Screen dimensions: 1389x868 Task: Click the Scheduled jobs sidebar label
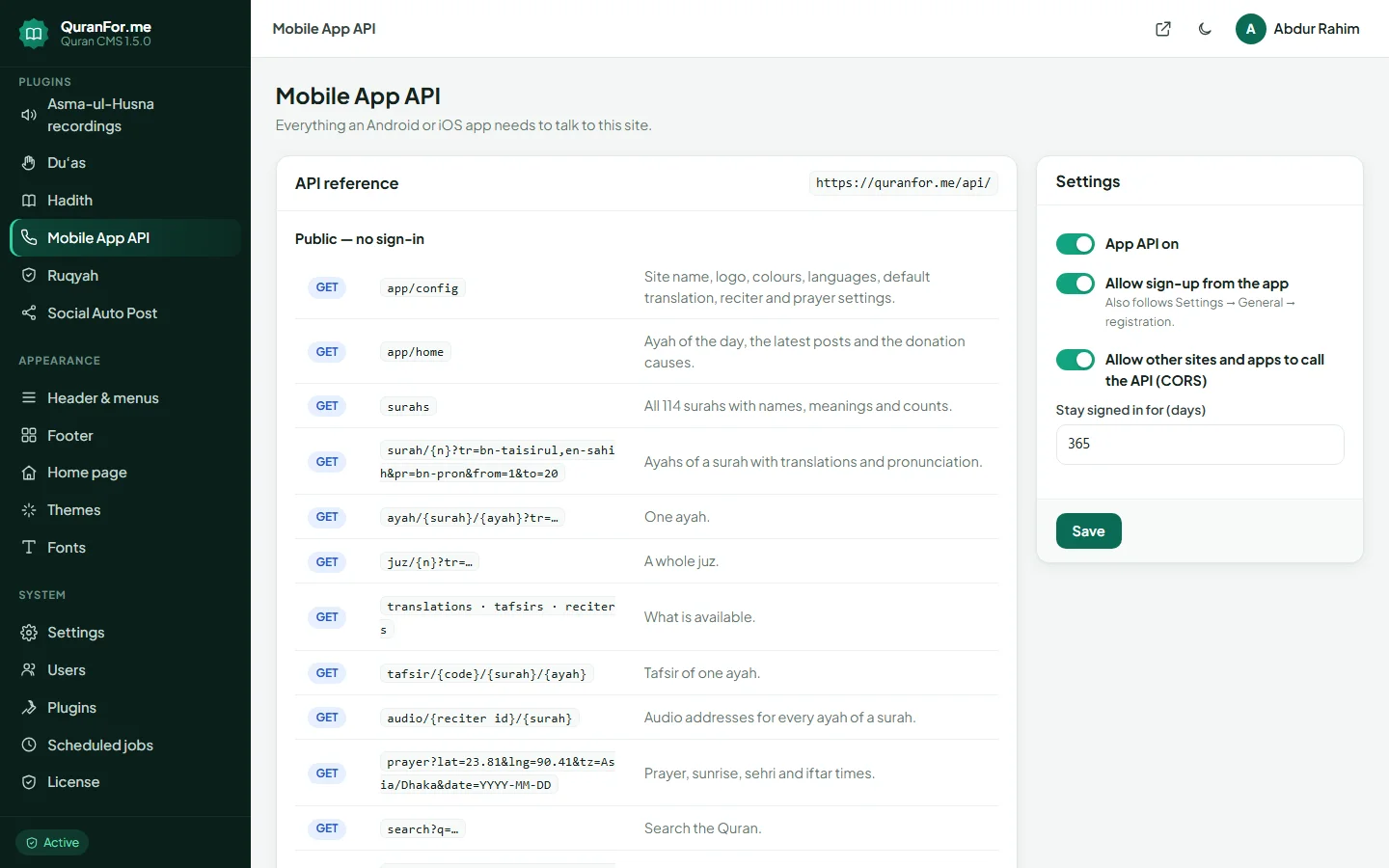[x=100, y=745]
